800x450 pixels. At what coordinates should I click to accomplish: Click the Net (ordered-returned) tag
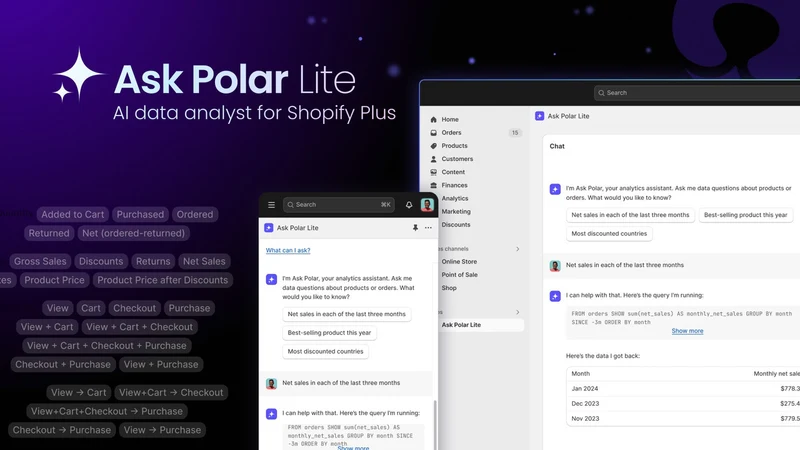click(x=134, y=233)
